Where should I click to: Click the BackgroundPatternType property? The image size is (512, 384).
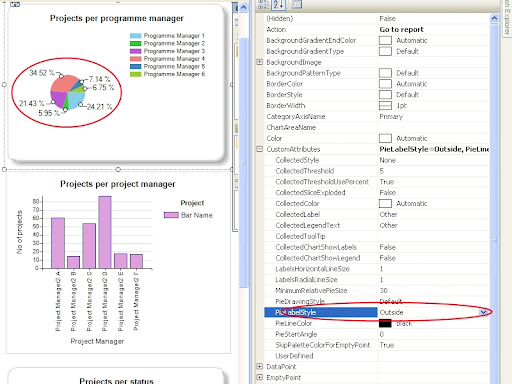tap(303, 73)
